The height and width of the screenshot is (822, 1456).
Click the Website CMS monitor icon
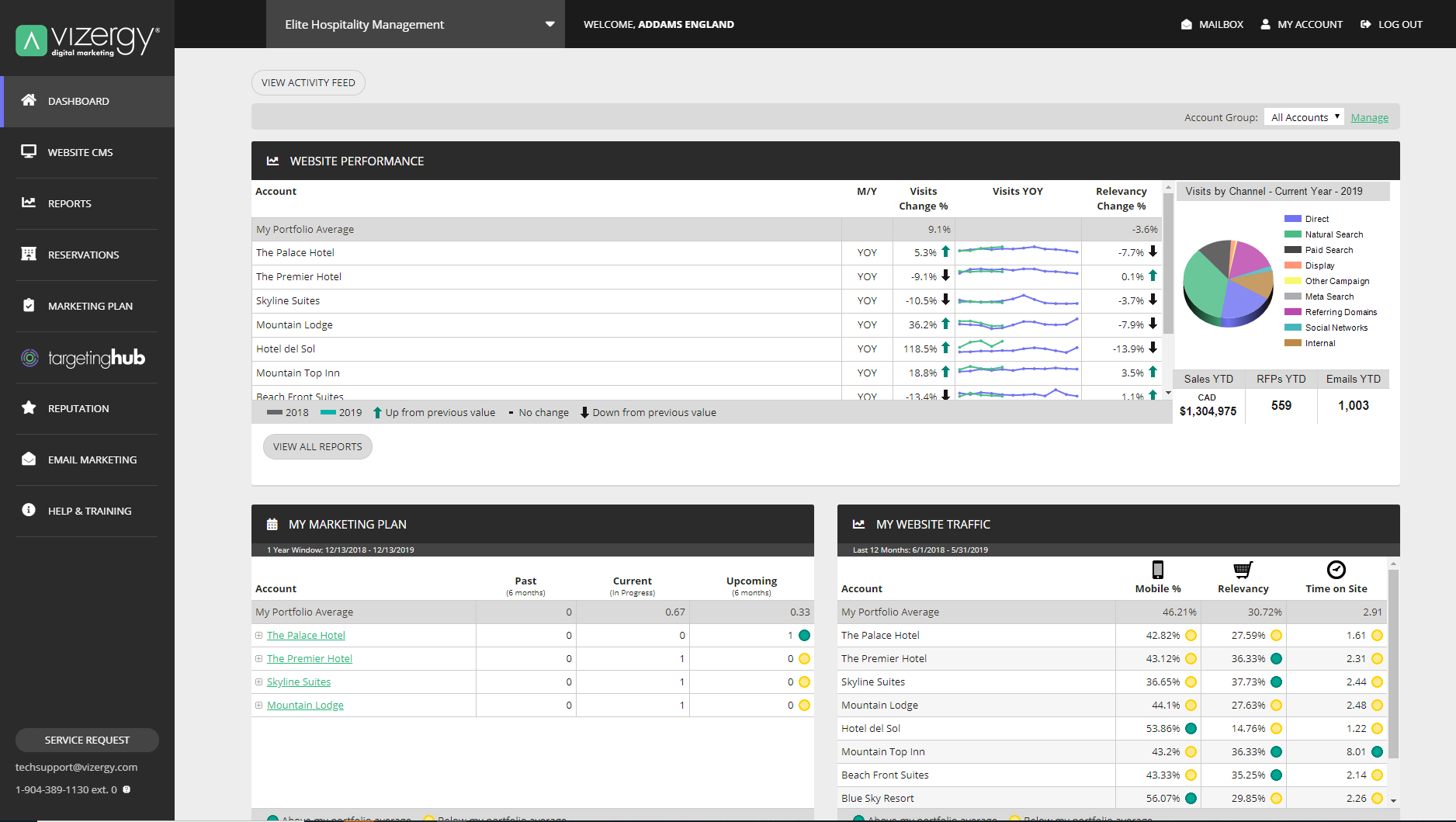29,151
